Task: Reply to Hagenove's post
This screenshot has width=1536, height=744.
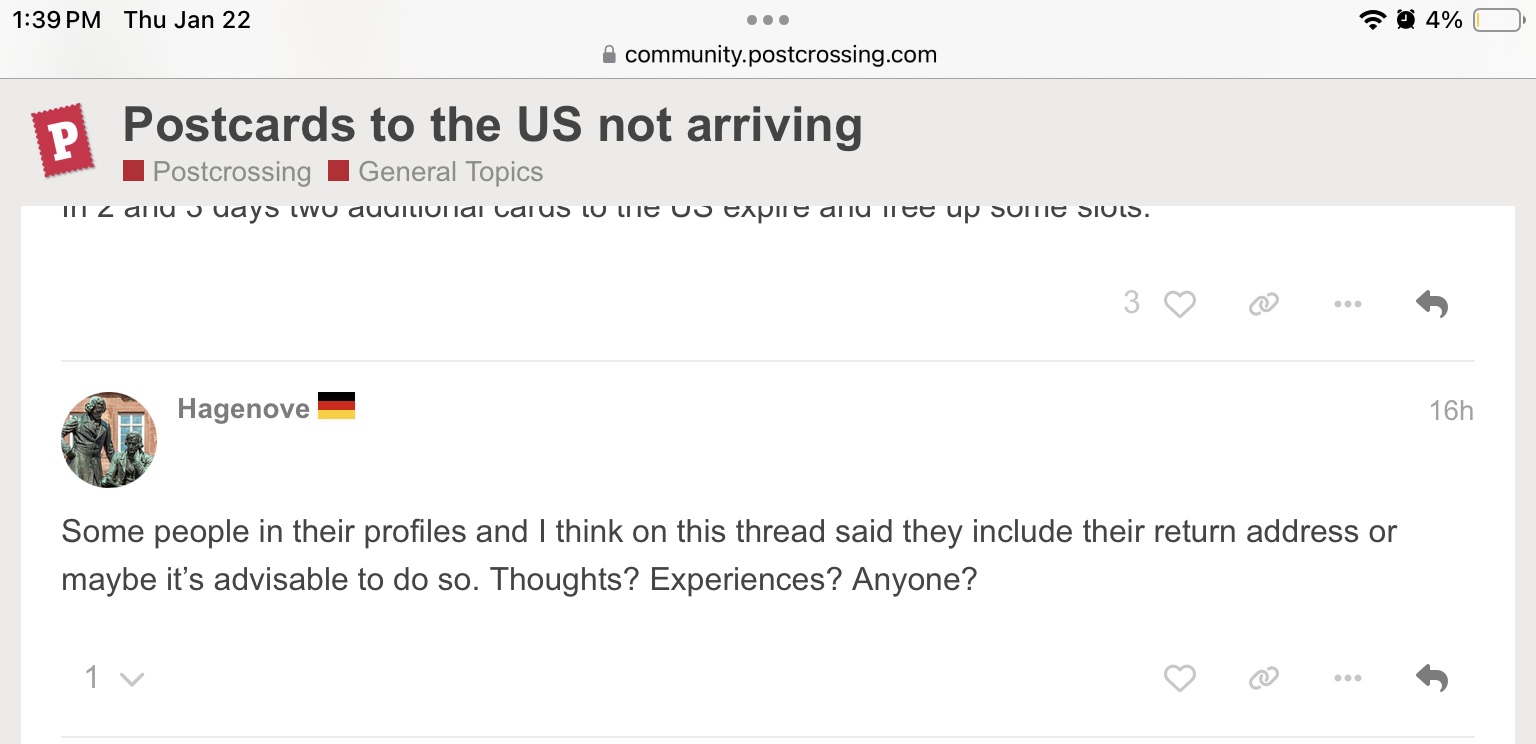Action: [x=1432, y=679]
